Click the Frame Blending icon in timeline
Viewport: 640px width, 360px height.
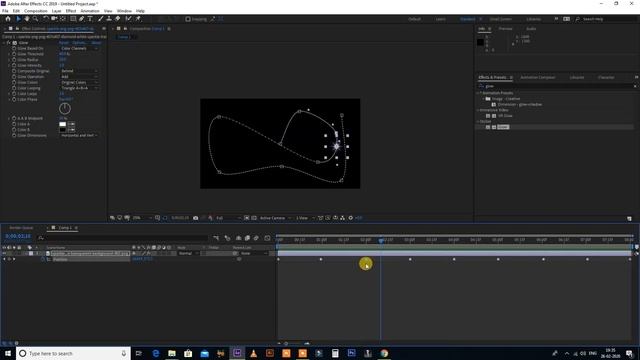247,238
